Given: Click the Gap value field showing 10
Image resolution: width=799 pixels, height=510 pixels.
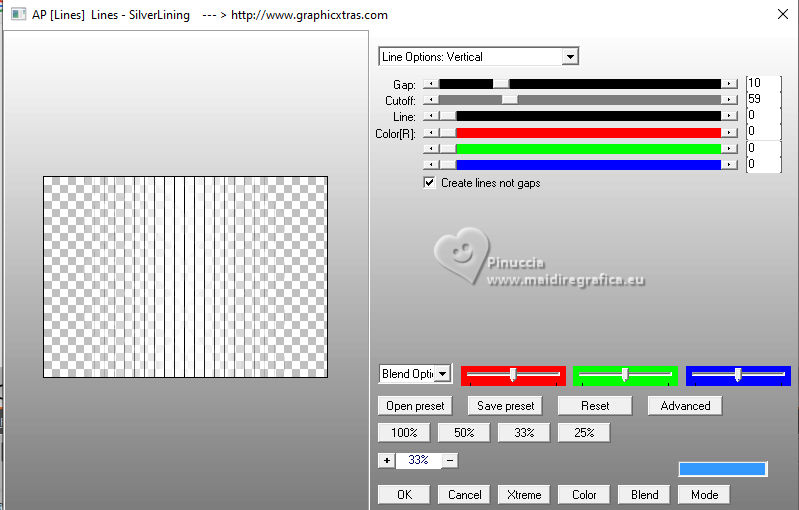Looking at the screenshot, I should pyautogui.click(x=763, y=83).
